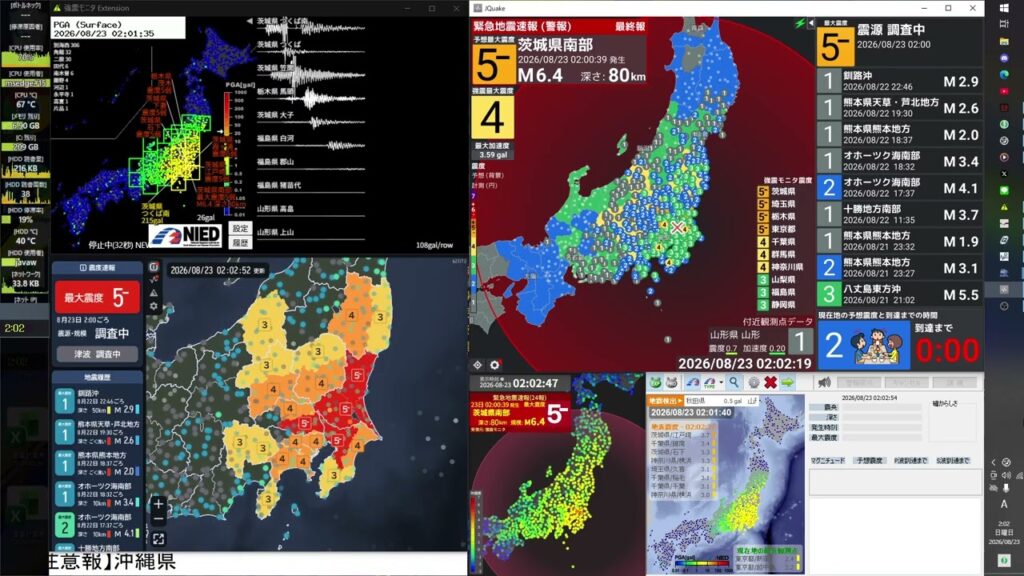Click the 津波 調査中 button
The height and width of the screenshot is (576, 1024).
coord(97,354)
